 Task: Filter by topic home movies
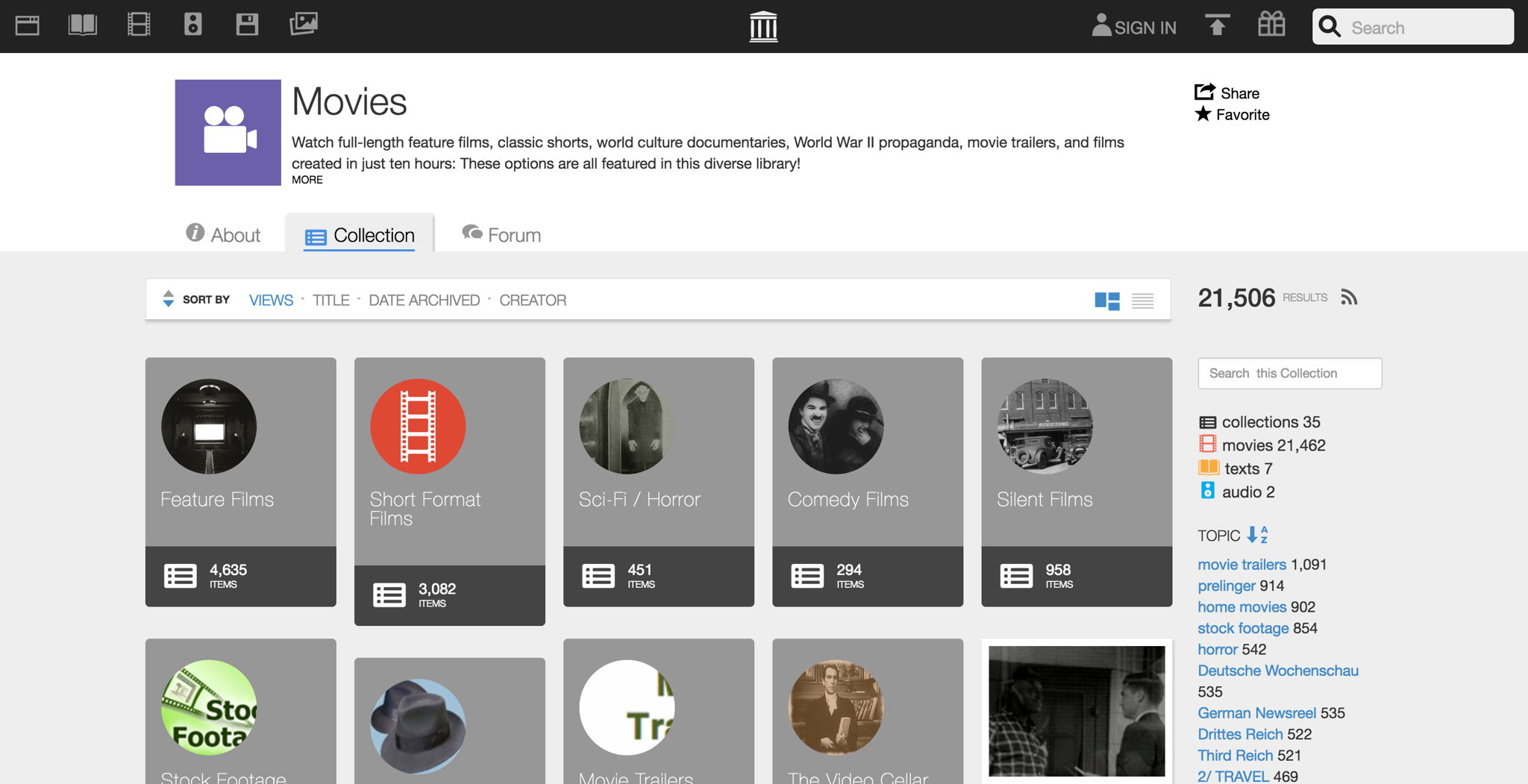(x=1241, y=607)
